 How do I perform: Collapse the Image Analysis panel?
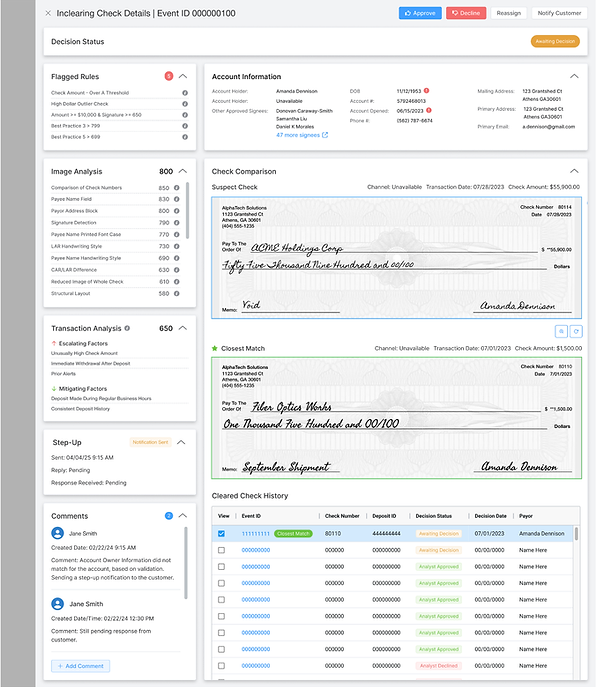[x=183, y=171]
